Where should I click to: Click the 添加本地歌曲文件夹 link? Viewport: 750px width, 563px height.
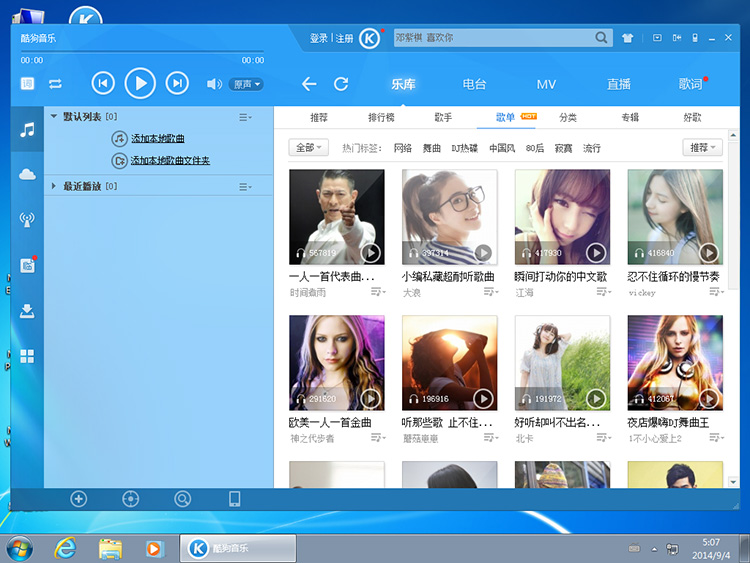(x=170, y=161)
